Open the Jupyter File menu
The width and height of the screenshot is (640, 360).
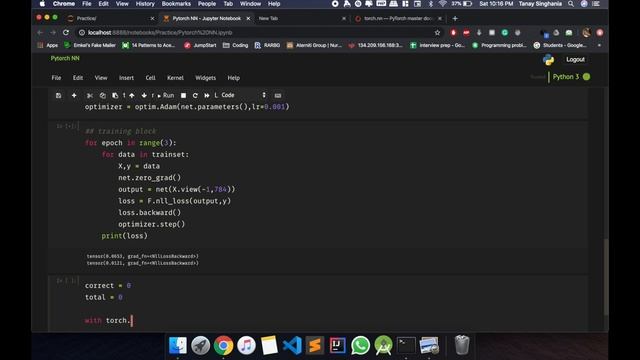click(x=56, y=78)
